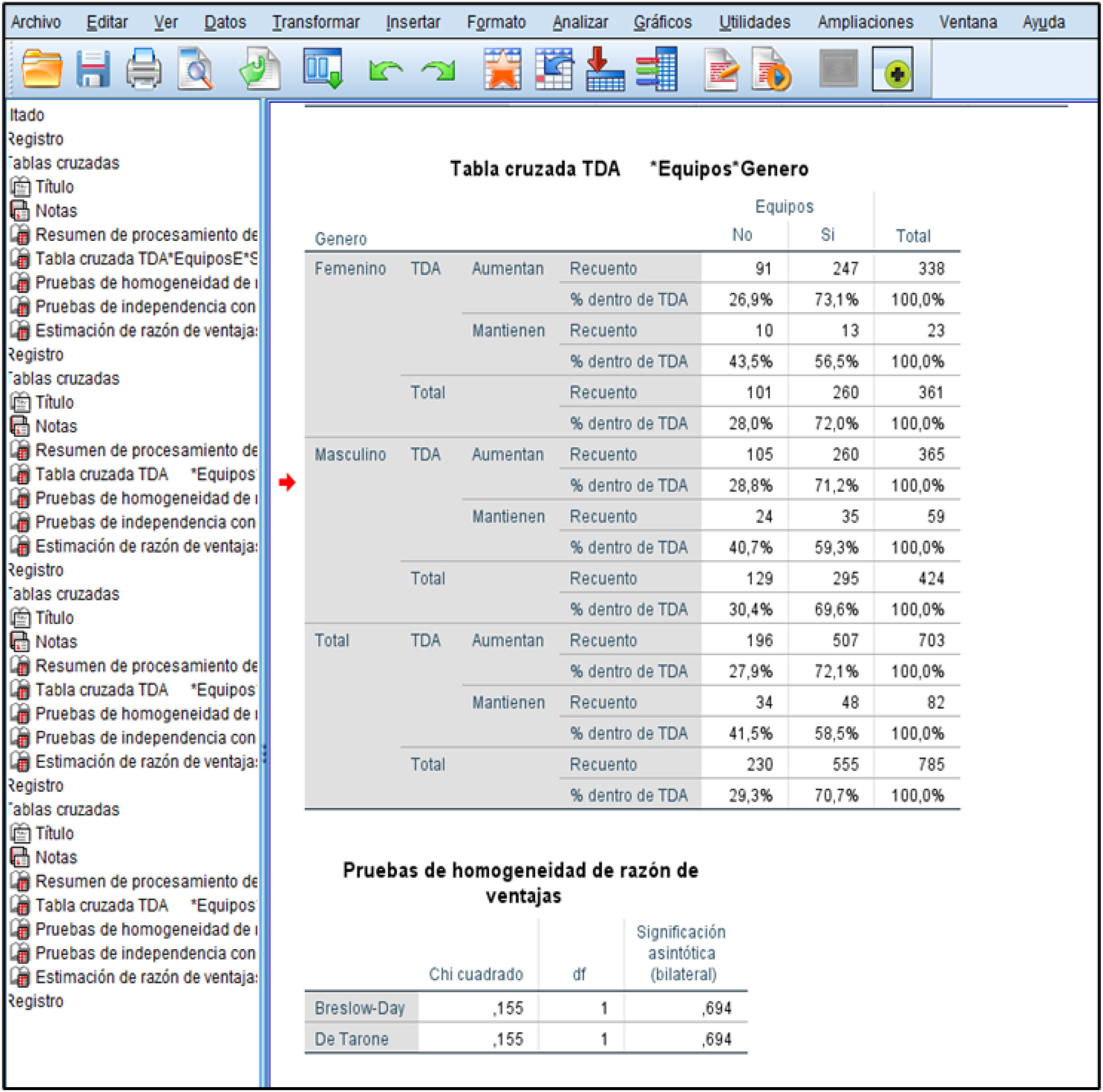1103x1092 pixels.
Task: Click the Export output icon
Action: pos(260,69)
